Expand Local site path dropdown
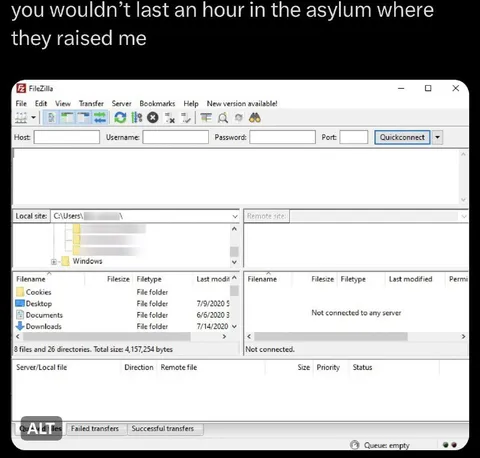 [235, 216]
